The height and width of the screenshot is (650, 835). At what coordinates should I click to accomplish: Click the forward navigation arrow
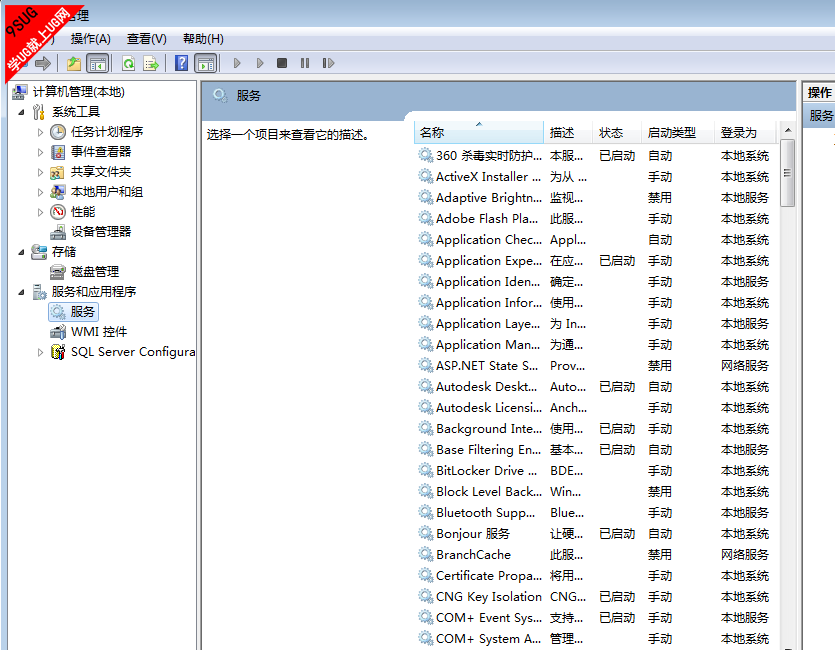(43, 64)
